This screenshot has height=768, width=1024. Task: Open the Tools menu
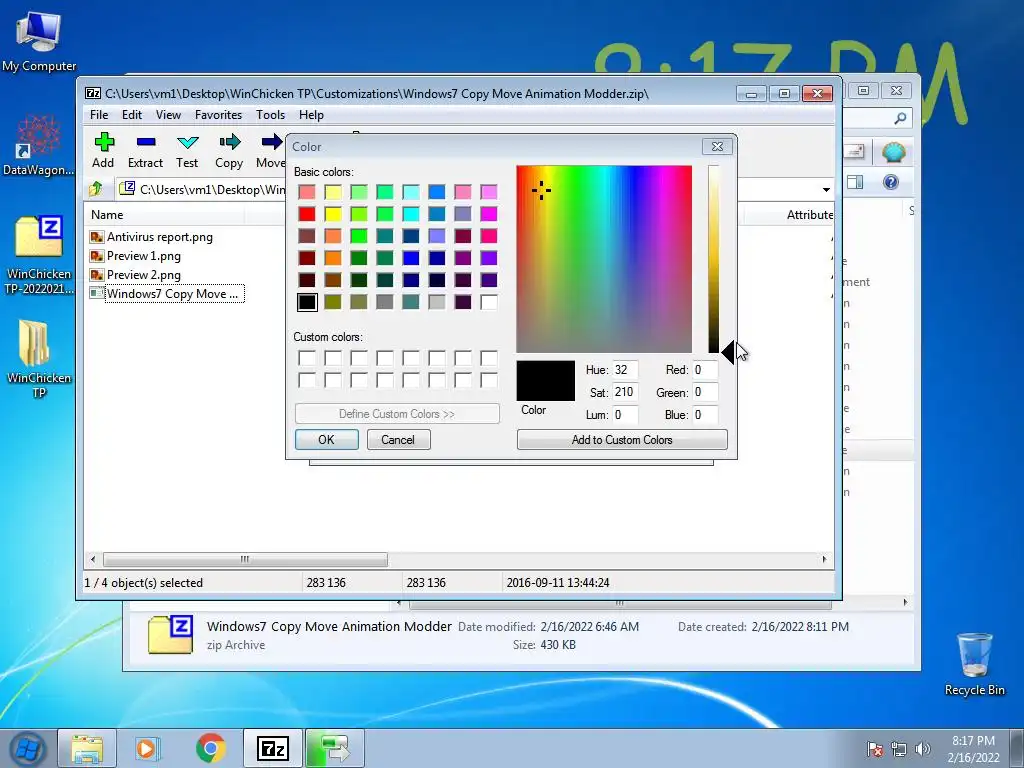pos(270,115)
